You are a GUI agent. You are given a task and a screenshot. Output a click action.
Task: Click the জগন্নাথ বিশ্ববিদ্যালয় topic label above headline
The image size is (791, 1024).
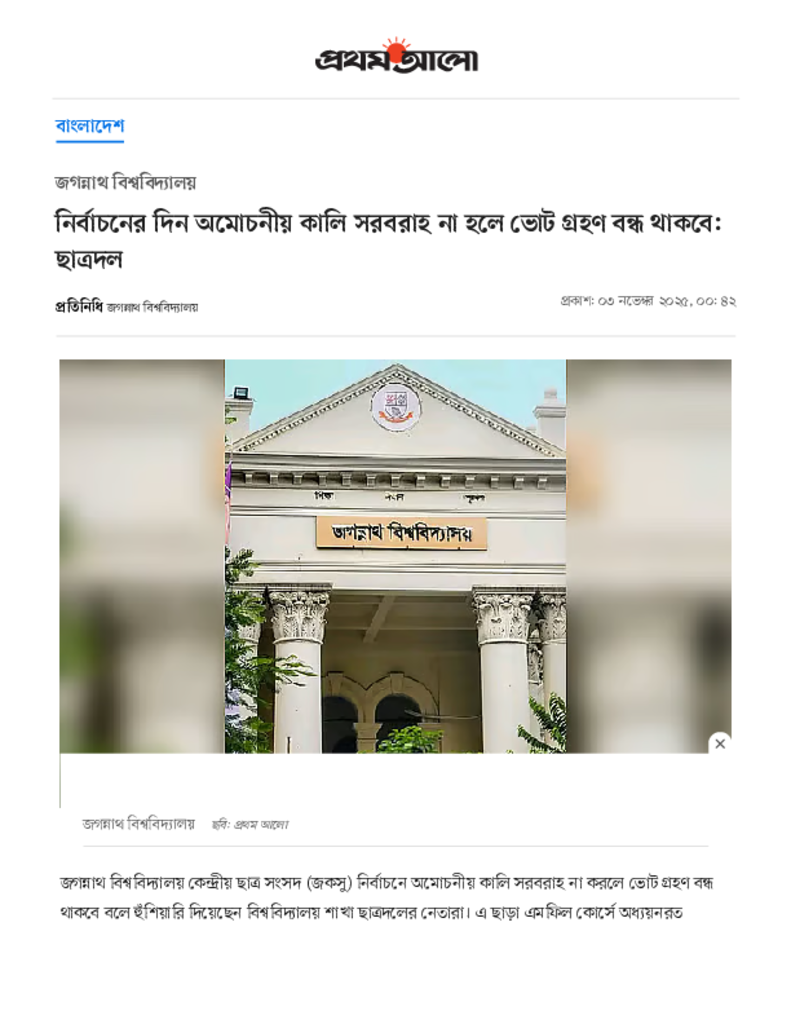click(x=125, y=182)
